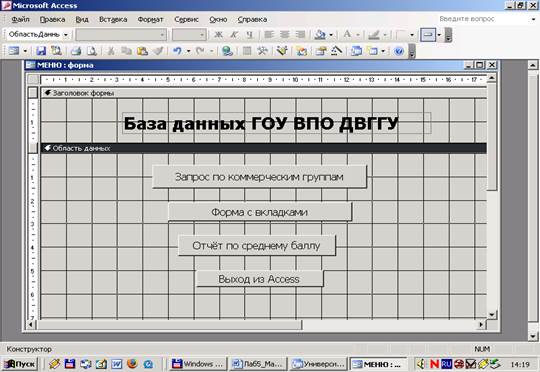This screenshot has height=372, width=540.
Task: Select the 'База данных ГОУ ВПО ДВГГУ' label
Action: pyautogui.click(x=277, y=123)
